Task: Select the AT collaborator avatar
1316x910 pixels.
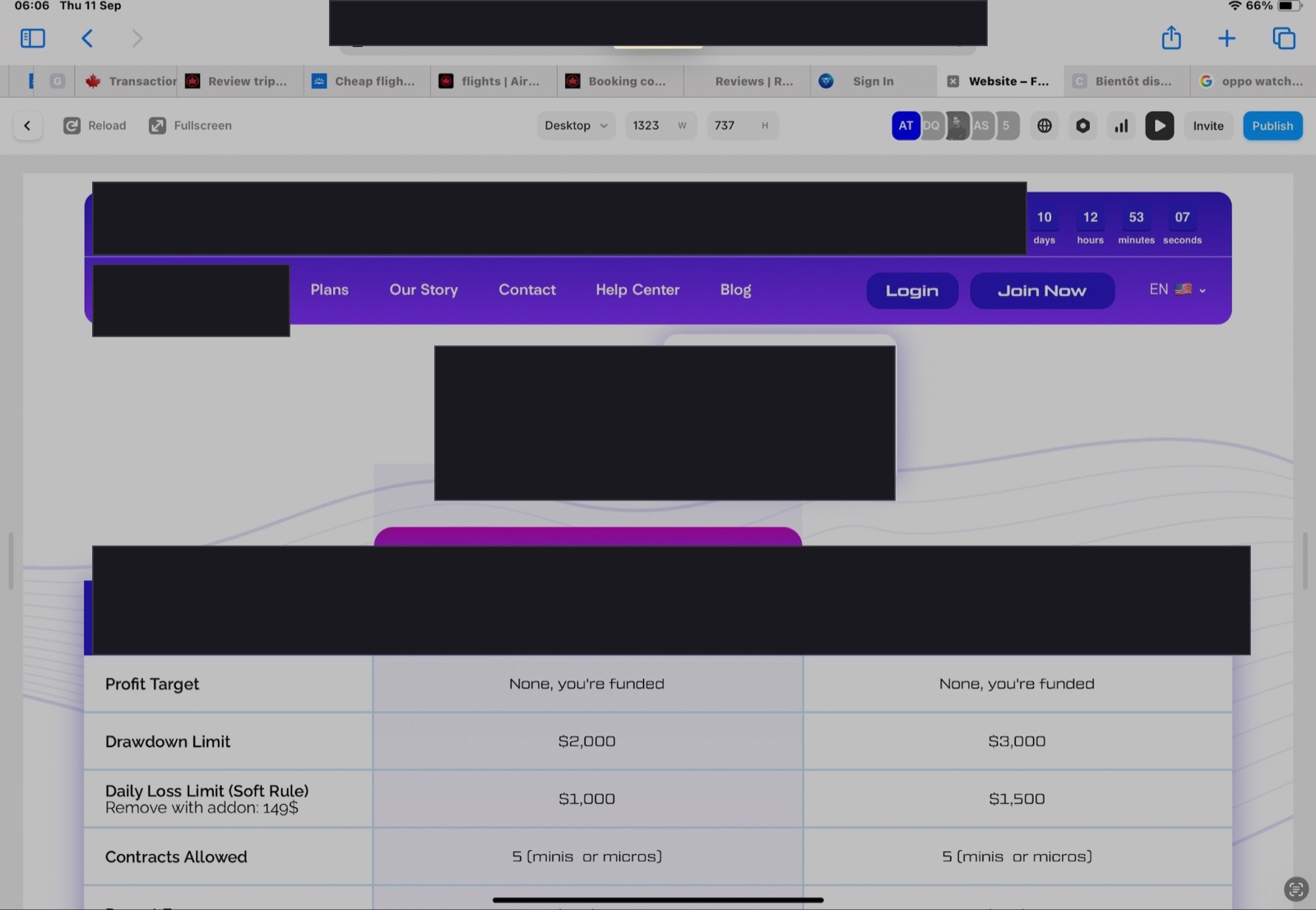Action: coord(906,126)
